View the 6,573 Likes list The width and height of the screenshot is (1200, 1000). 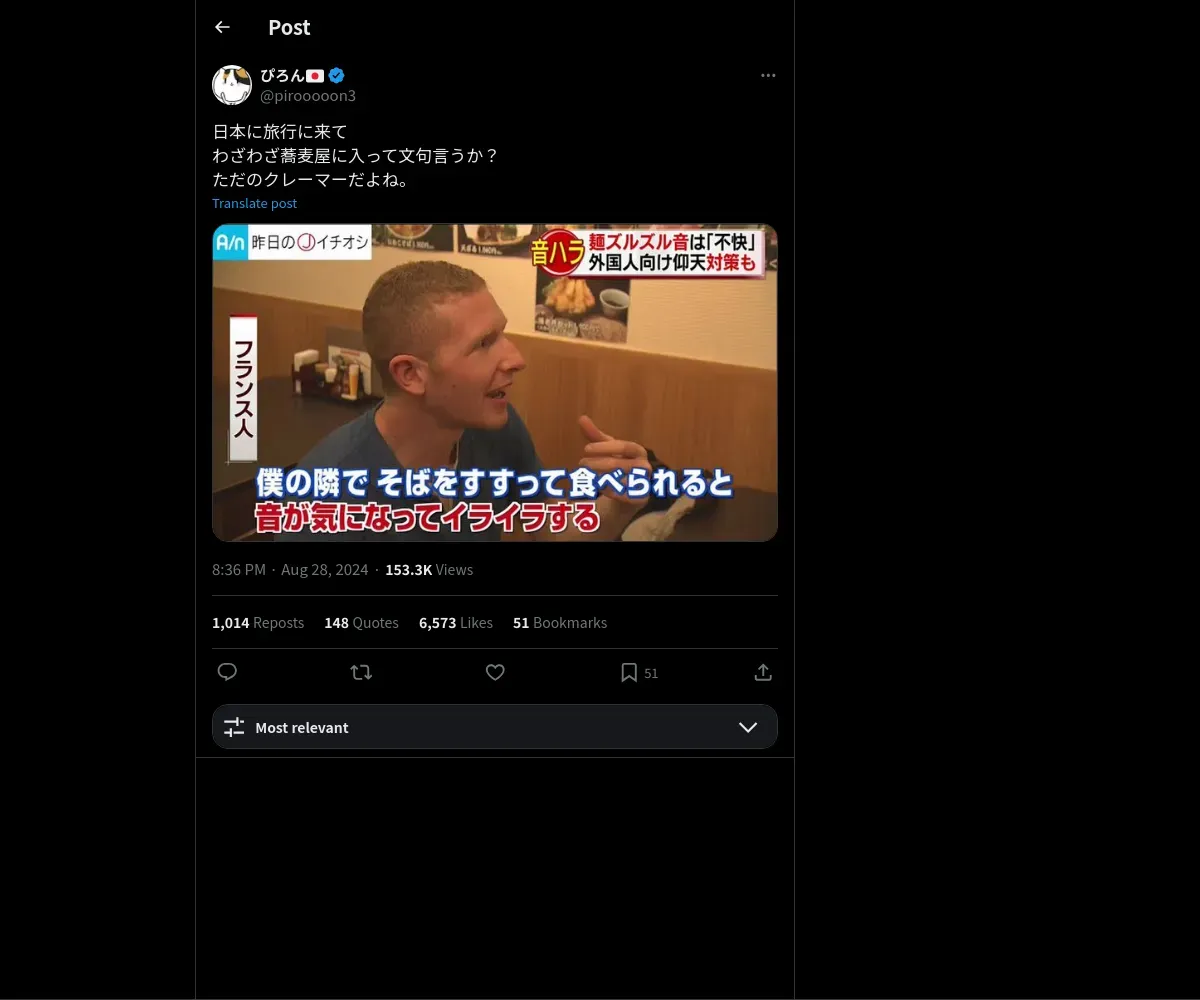tap(456, 622)
